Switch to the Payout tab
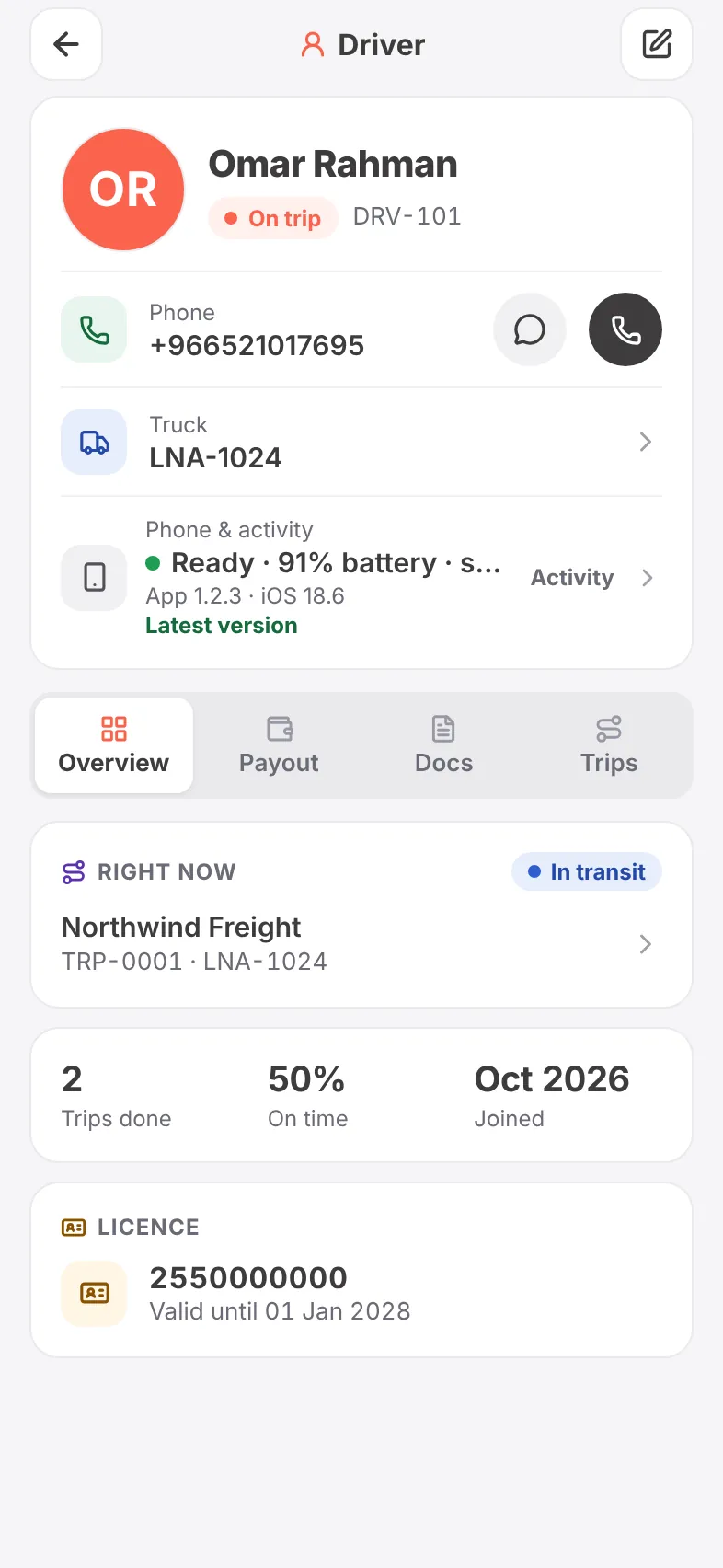The width and height of the screenshot is (723, 1568). click(279, 745)
